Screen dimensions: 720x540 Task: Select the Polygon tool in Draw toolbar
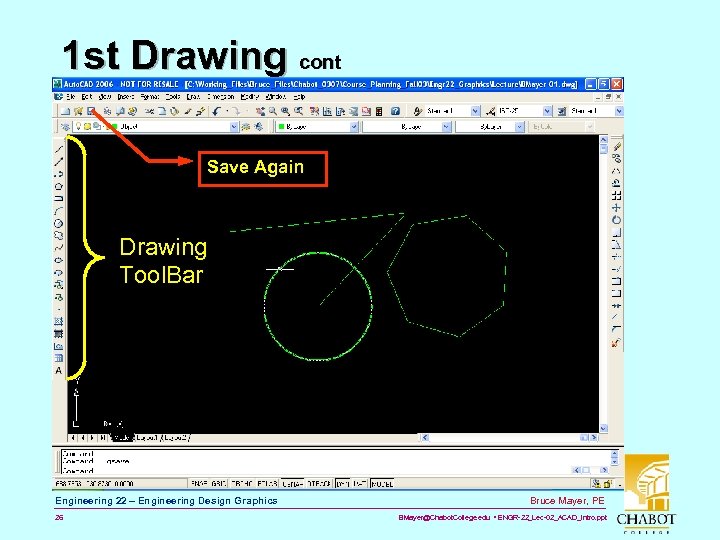59,186
